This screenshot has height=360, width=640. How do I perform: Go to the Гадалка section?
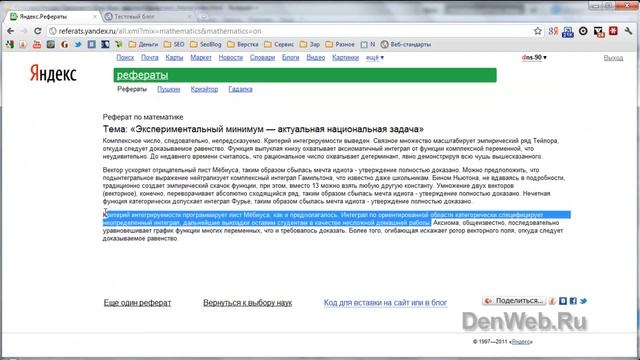click(240, 89)
